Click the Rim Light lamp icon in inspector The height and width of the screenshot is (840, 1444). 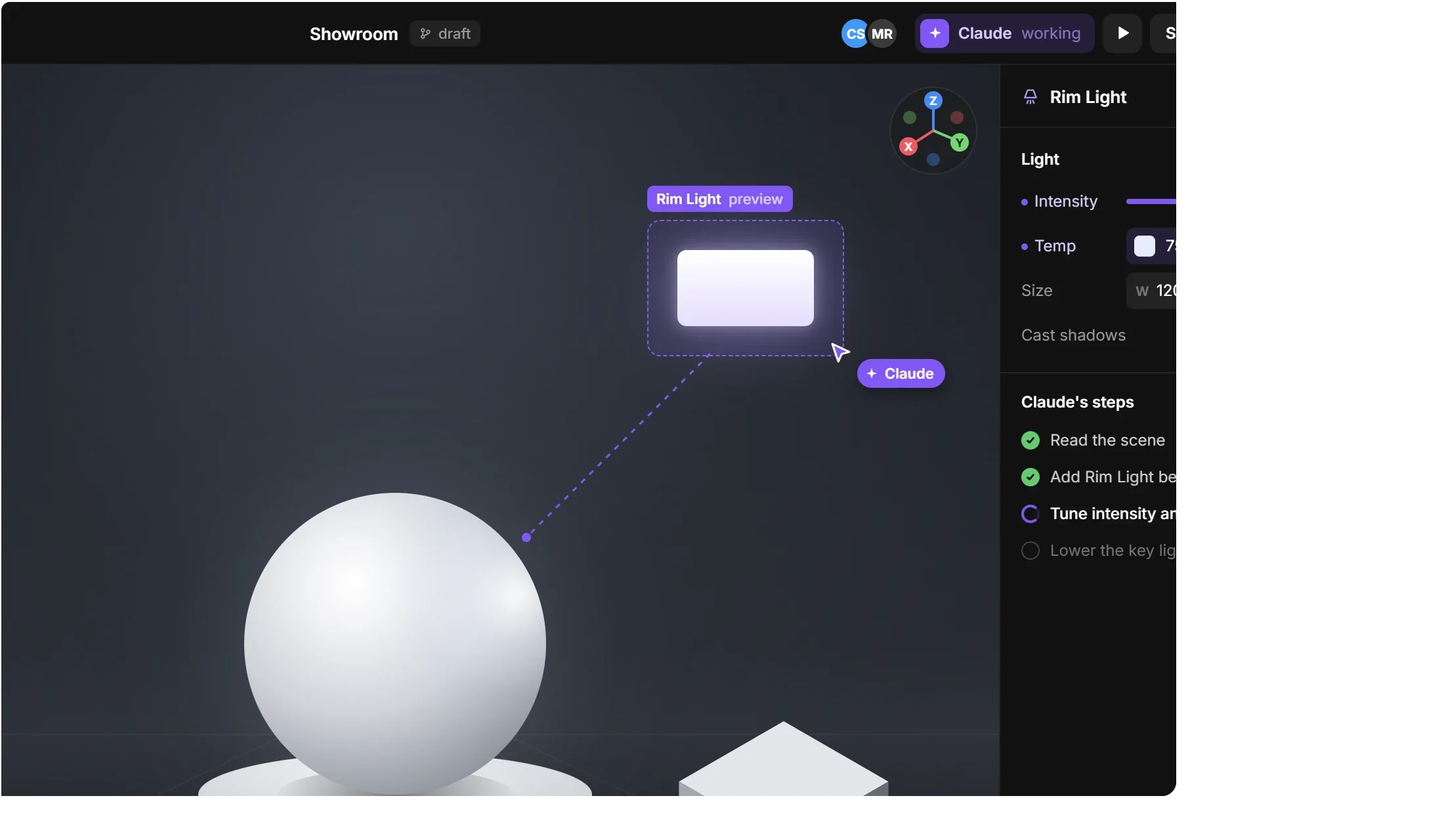[x=1030, y=97]
